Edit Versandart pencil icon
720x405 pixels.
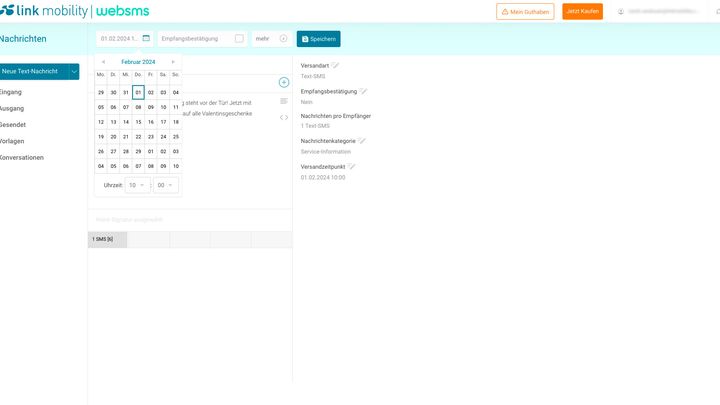[335, 66]
